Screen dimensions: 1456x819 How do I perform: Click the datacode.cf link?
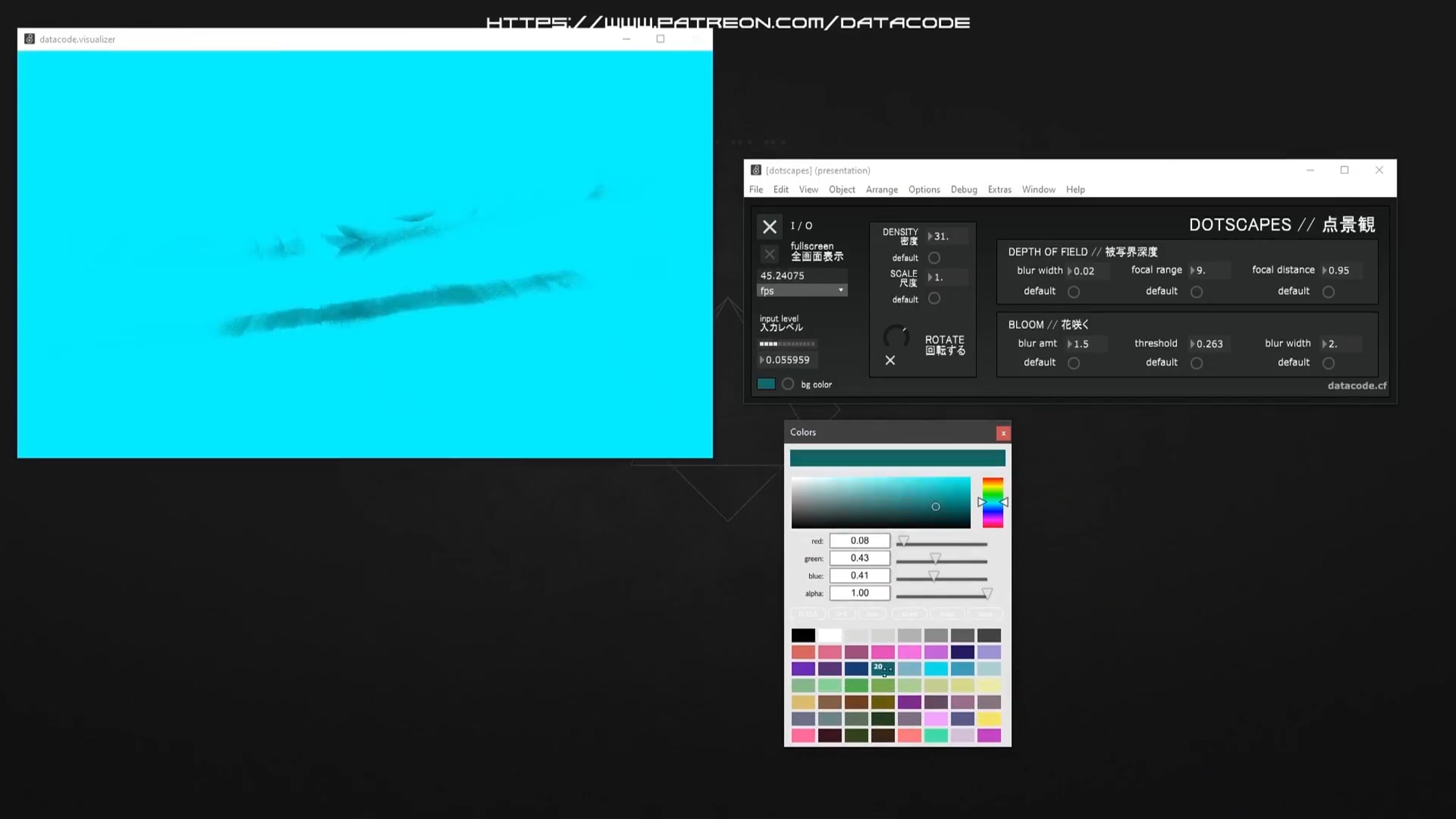tap(1357, 386)
